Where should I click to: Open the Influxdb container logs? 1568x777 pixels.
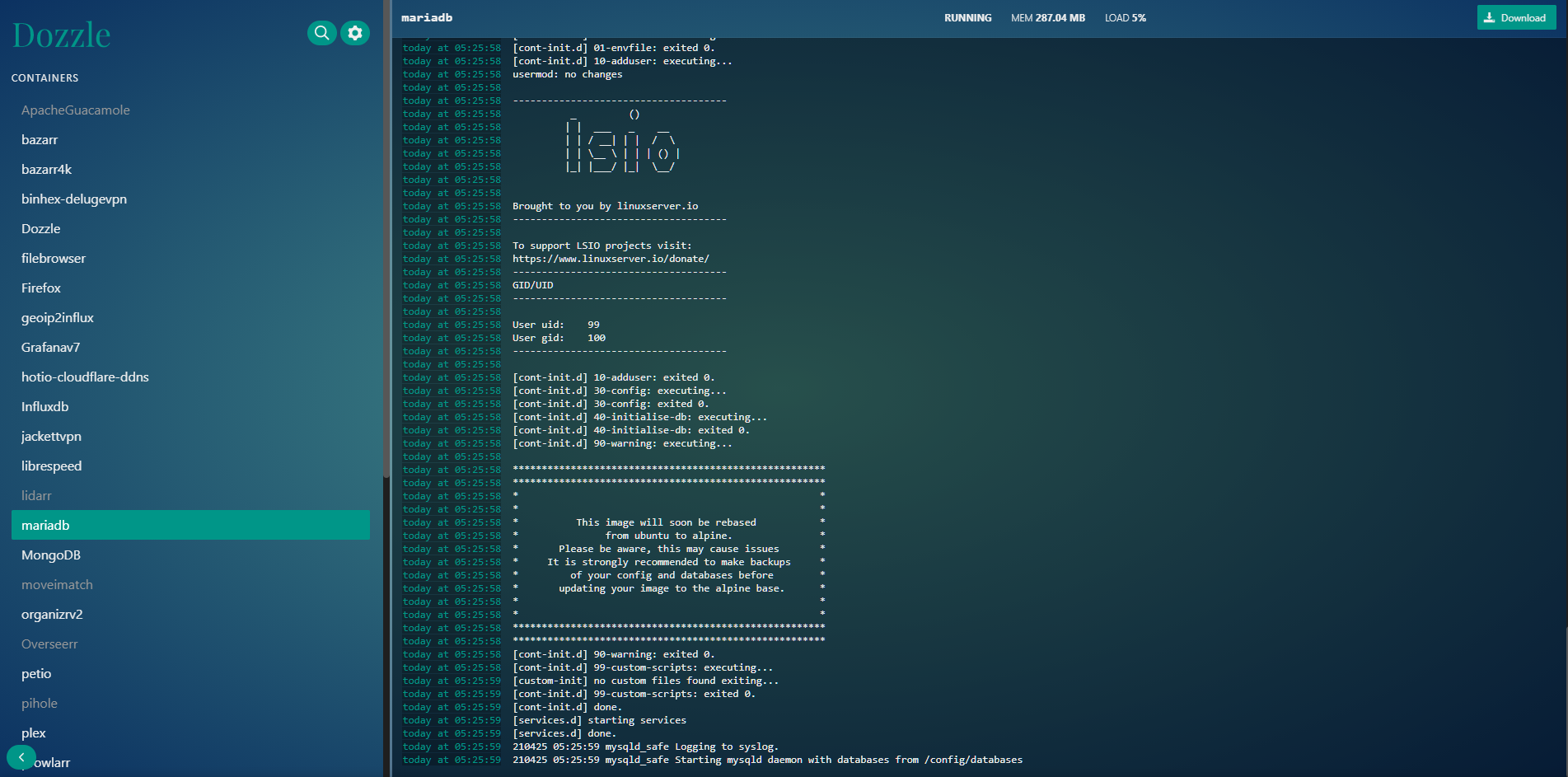pyautogui.click(x=45, y=407)
